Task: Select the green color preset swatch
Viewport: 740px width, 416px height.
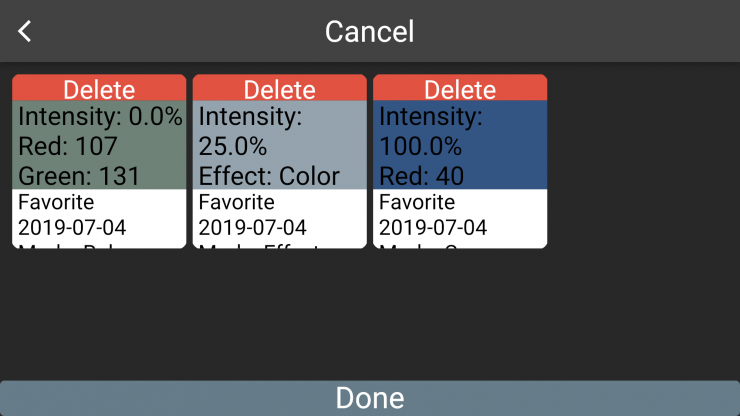Action: click(99, 145)
